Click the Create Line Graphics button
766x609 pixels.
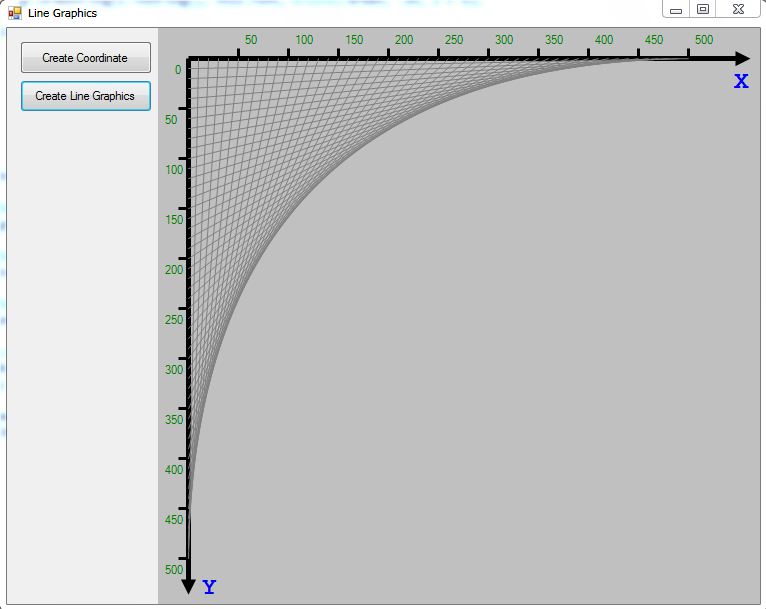click(85, 96)
